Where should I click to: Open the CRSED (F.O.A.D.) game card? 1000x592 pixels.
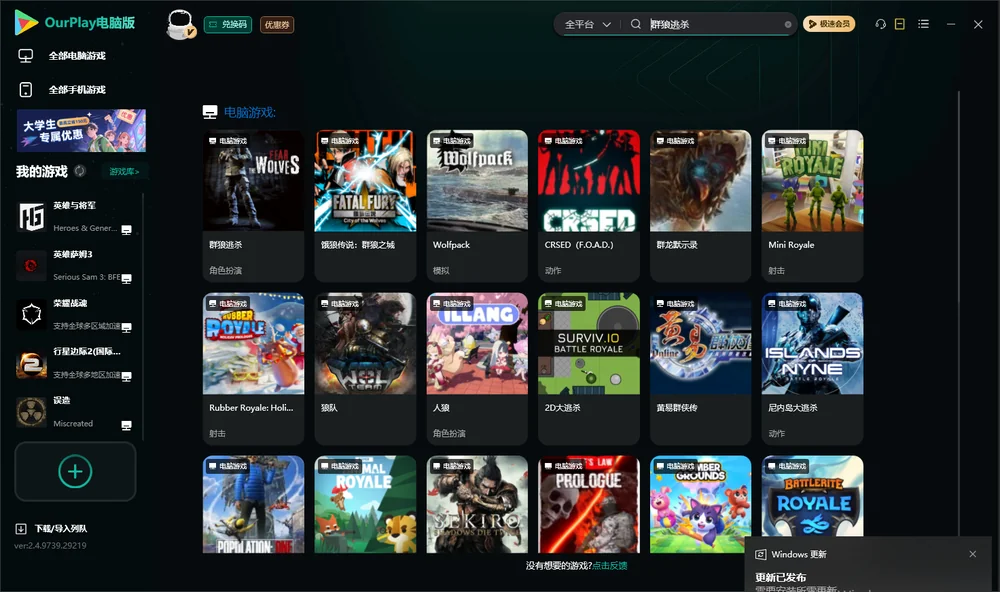pos(589,205)
